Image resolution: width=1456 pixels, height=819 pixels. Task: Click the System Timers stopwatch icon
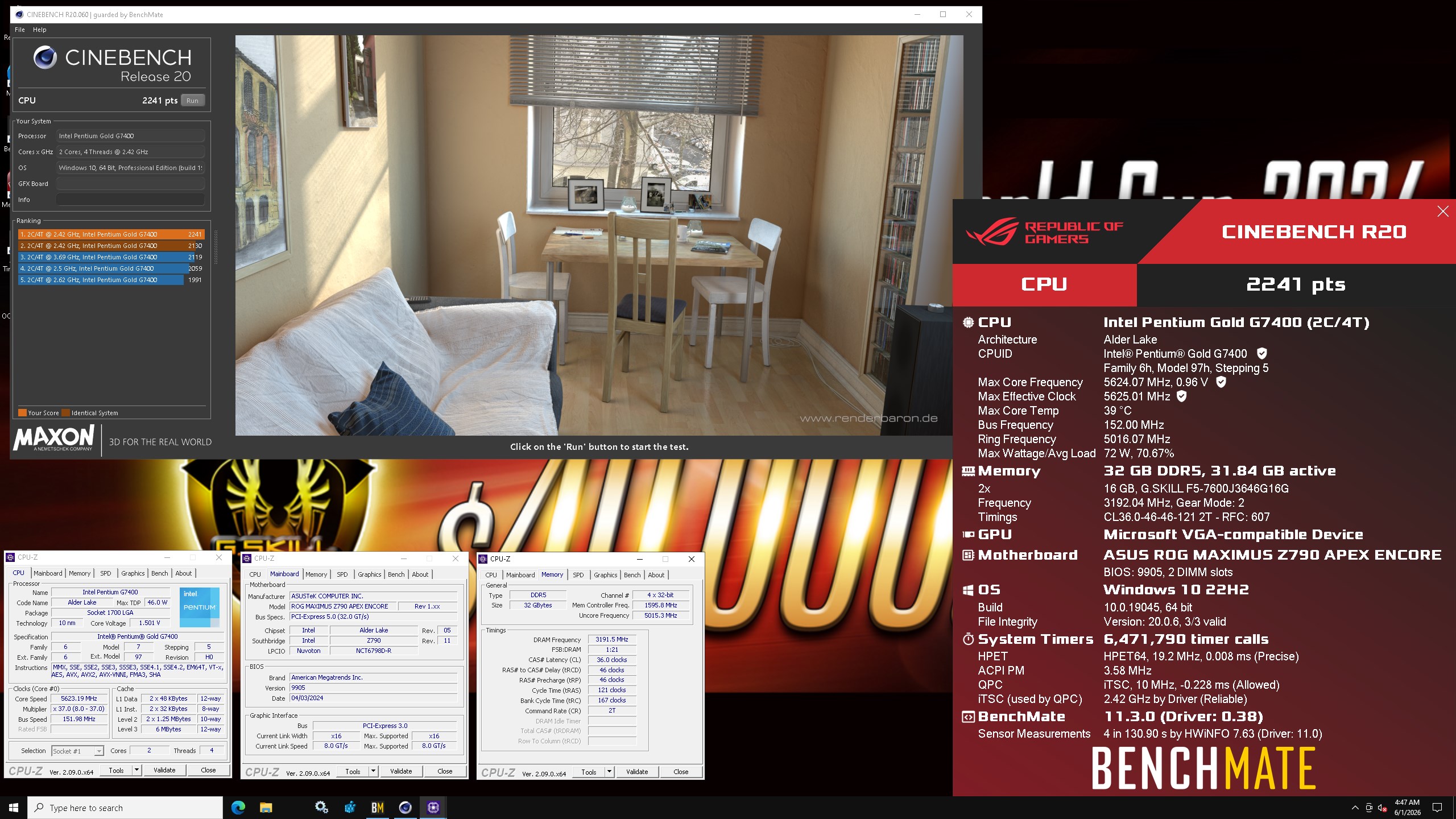point(968,639)
